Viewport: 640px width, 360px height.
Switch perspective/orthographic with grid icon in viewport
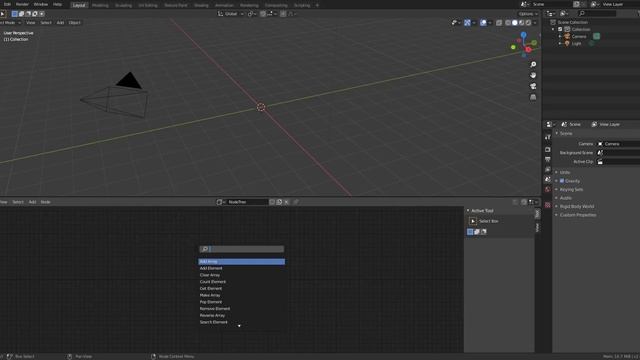533,97
